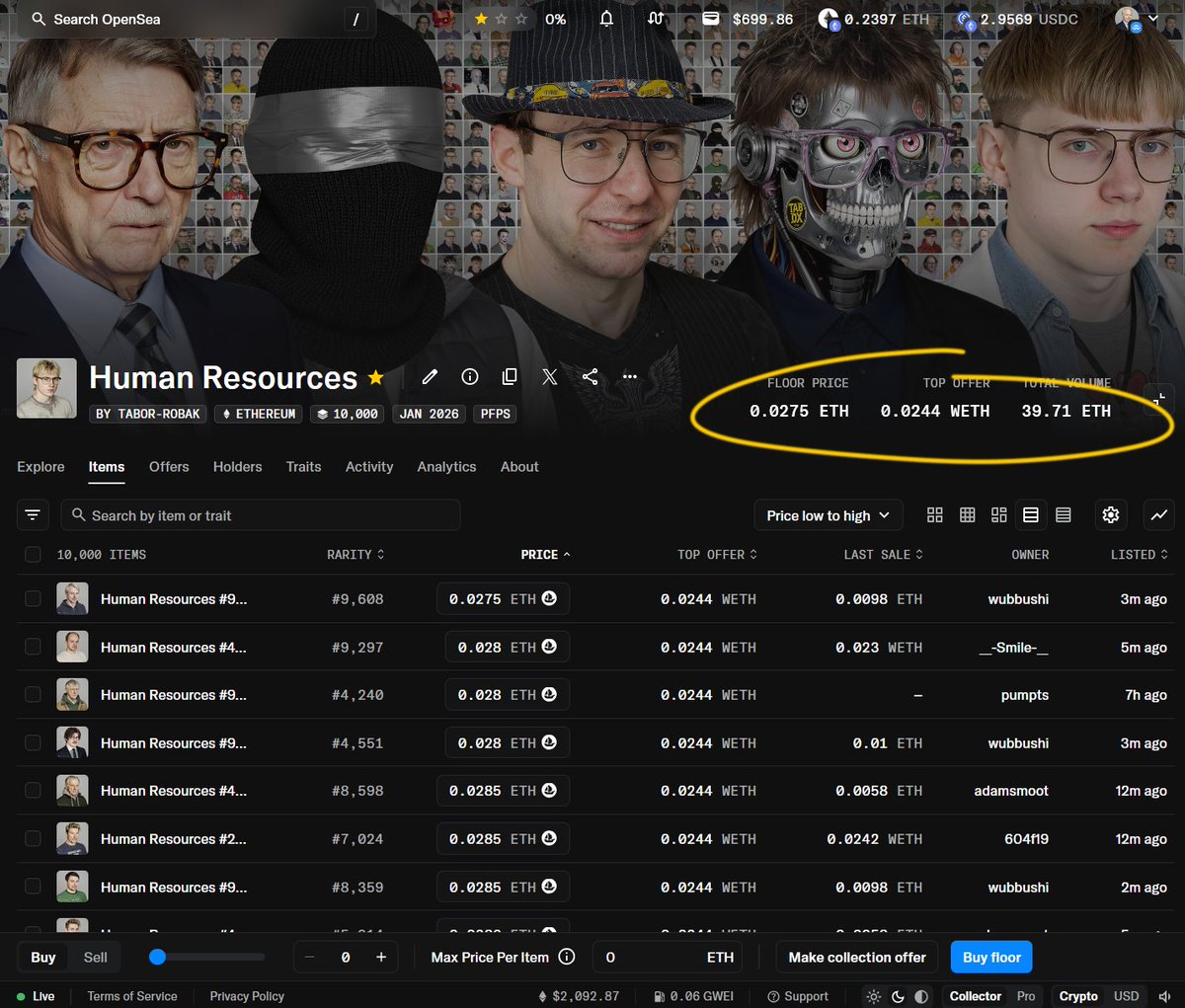Open the filter panel icon

click(x=33, y=514)
